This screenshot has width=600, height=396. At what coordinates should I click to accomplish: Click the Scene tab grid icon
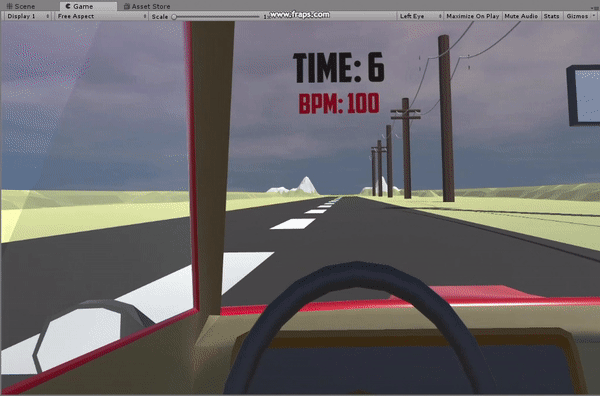10,6
